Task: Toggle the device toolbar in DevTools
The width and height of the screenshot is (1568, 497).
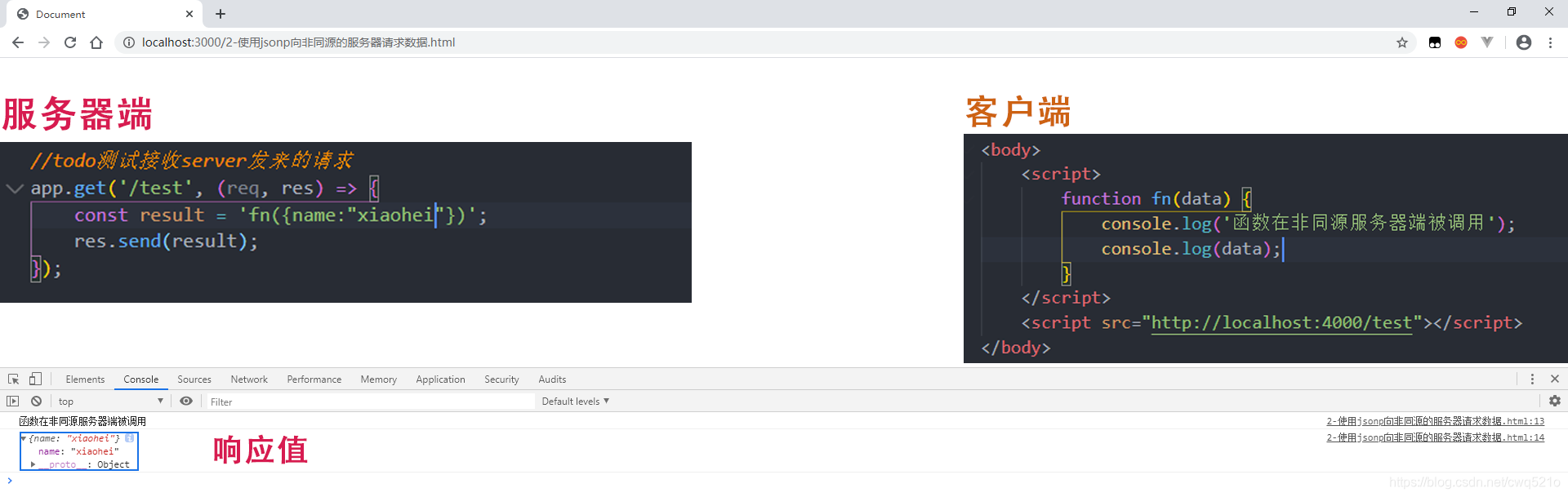Action: (35, 379)
